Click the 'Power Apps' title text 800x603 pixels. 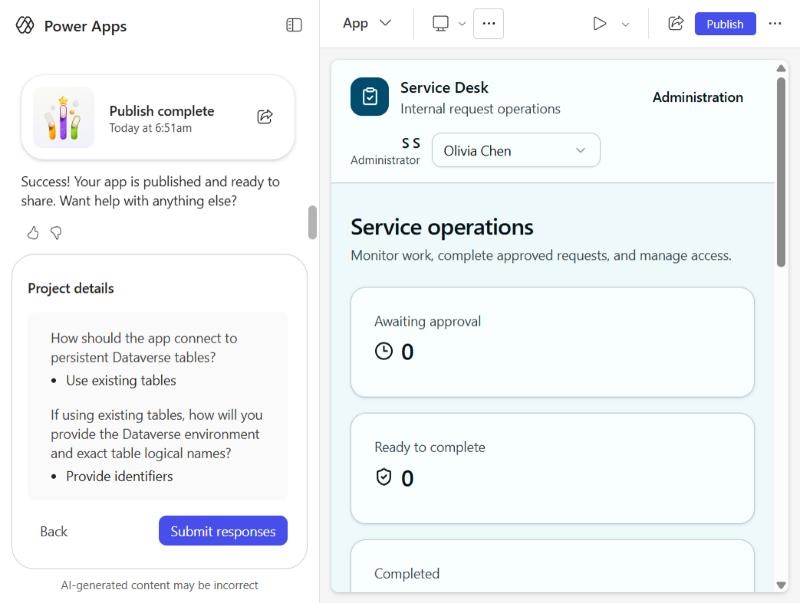85,26
